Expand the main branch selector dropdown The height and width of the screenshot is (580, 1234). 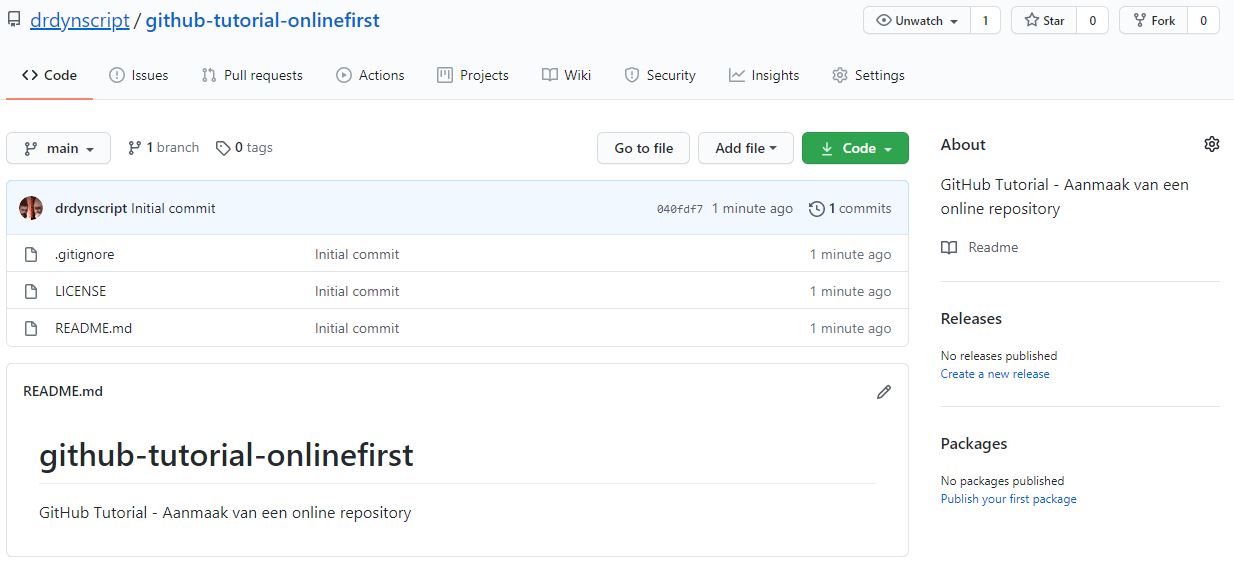[58, 148]
